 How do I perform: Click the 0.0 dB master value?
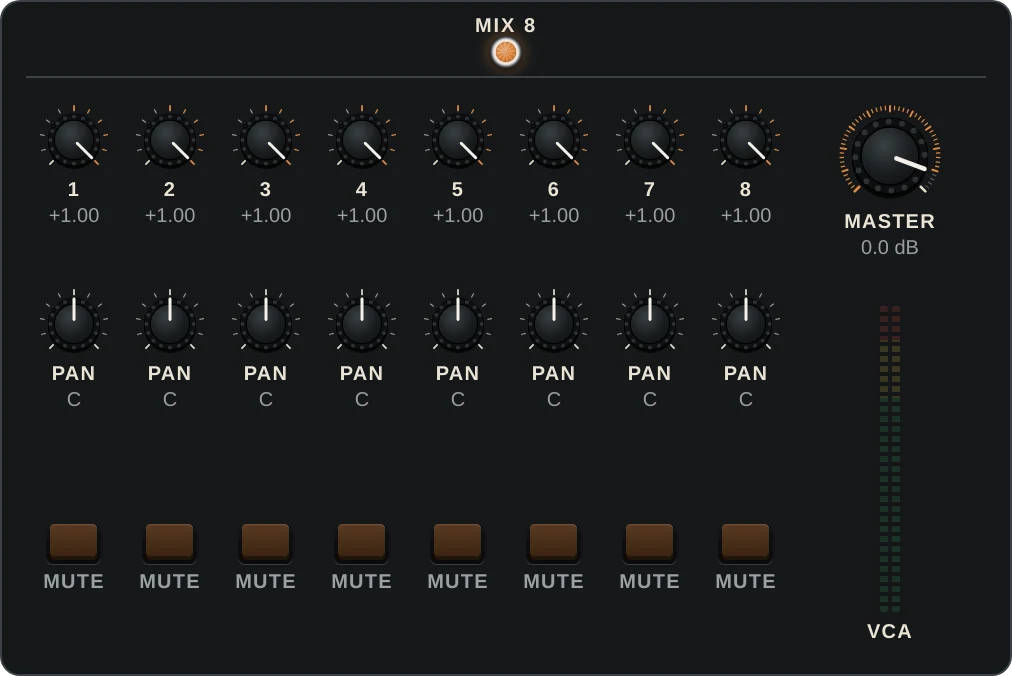click(x=889, y=247)
